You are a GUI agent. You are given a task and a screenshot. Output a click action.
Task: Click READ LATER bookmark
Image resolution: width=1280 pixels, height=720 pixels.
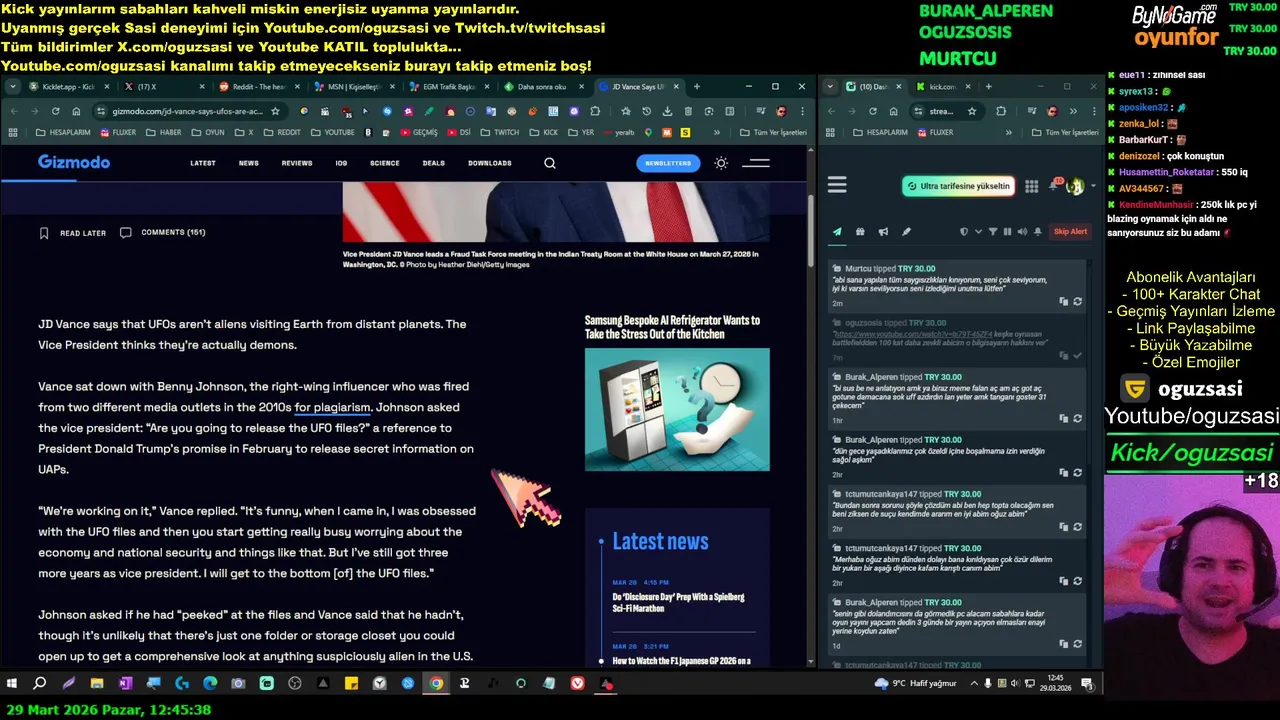pos(72,233)
